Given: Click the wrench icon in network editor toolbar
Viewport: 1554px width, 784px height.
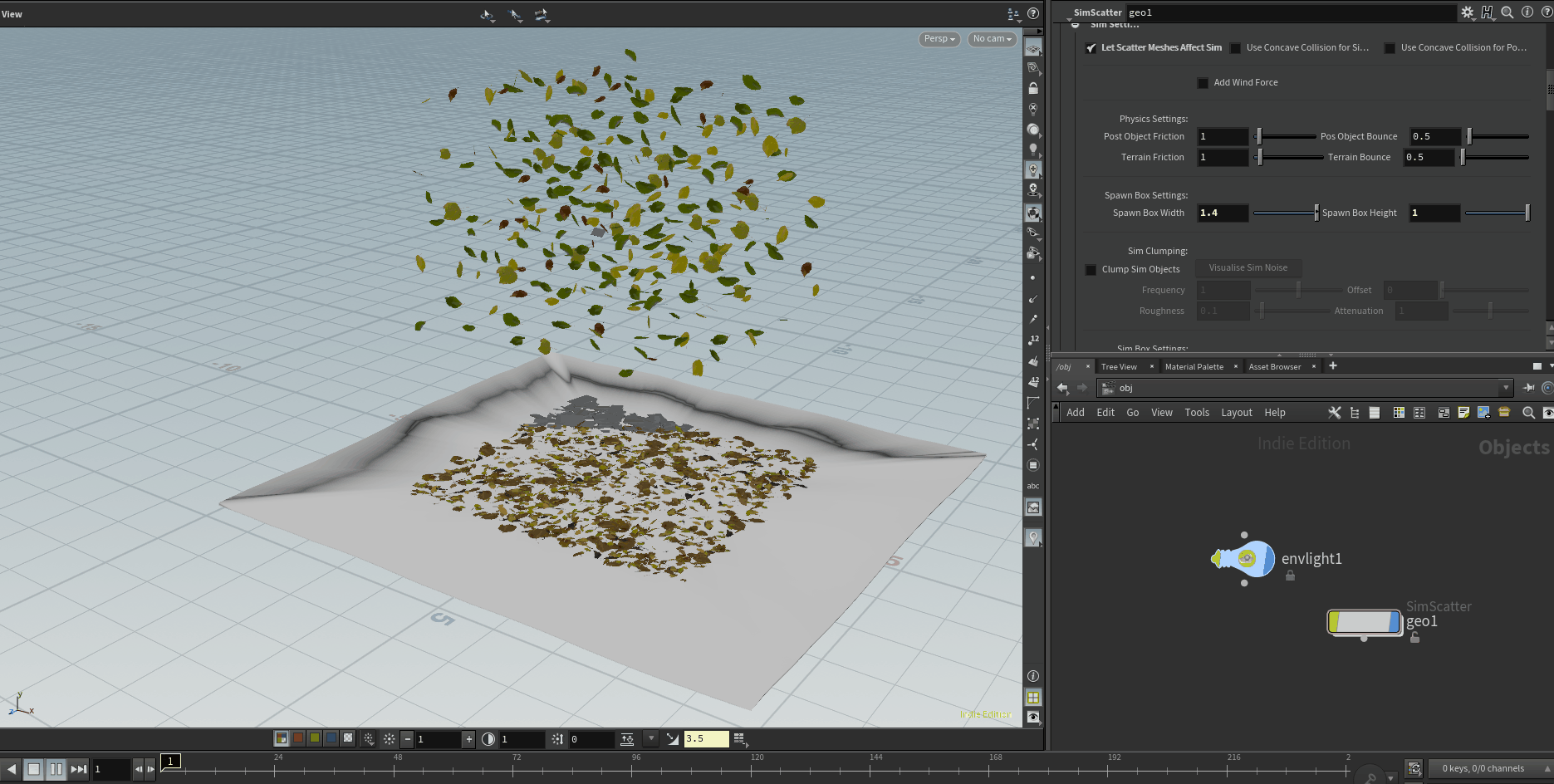Looking at the screenshot, I should [1335, 413].
